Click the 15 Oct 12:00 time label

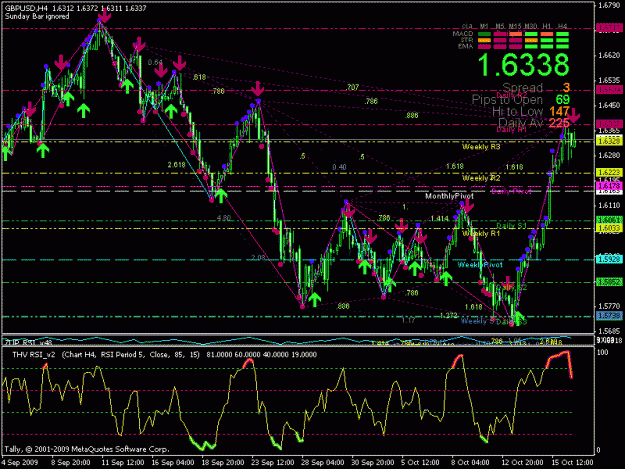point(573,463)
